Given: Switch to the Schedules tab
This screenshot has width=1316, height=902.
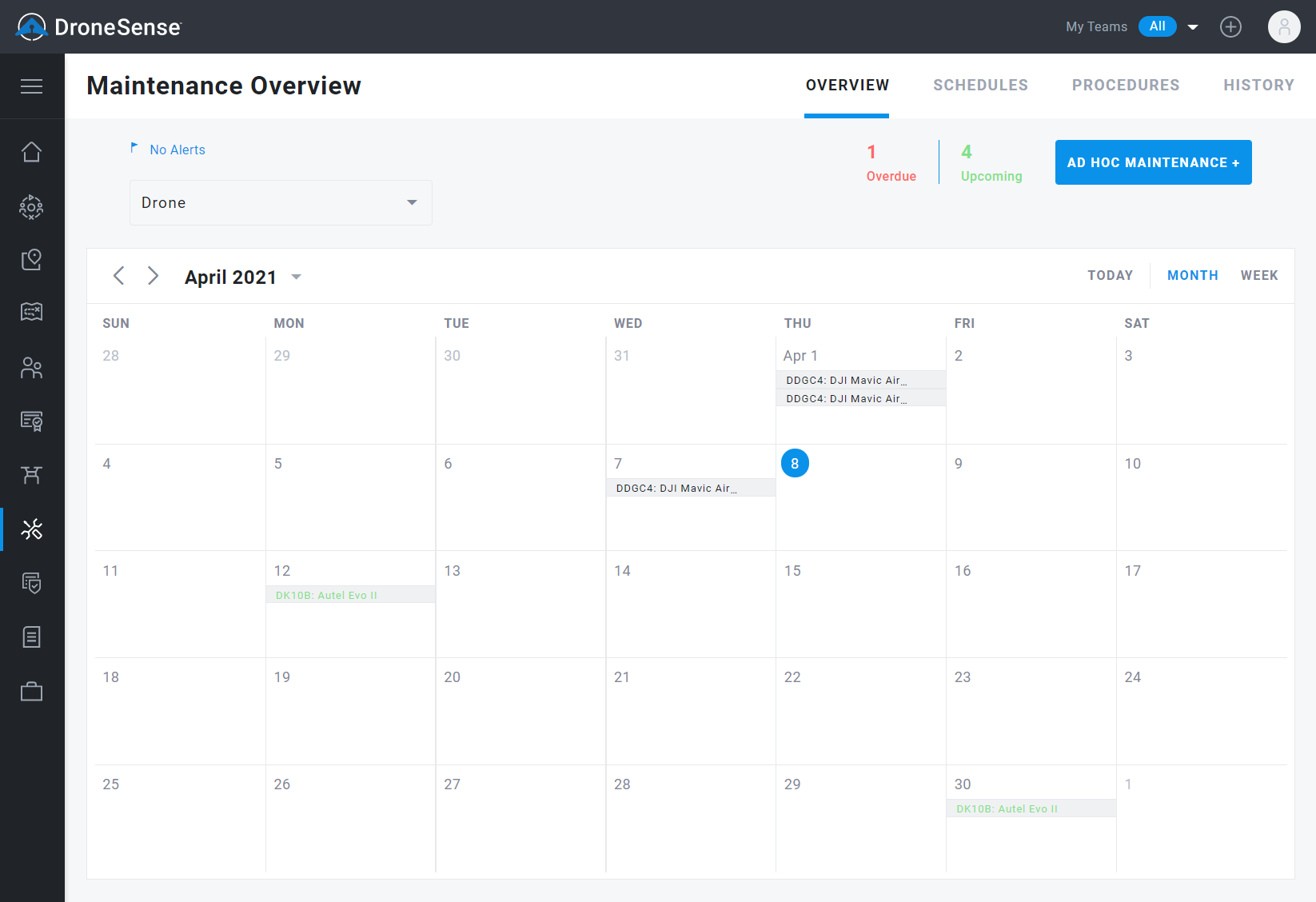Looking at the screenshot, I should click(x=980, y=86).
